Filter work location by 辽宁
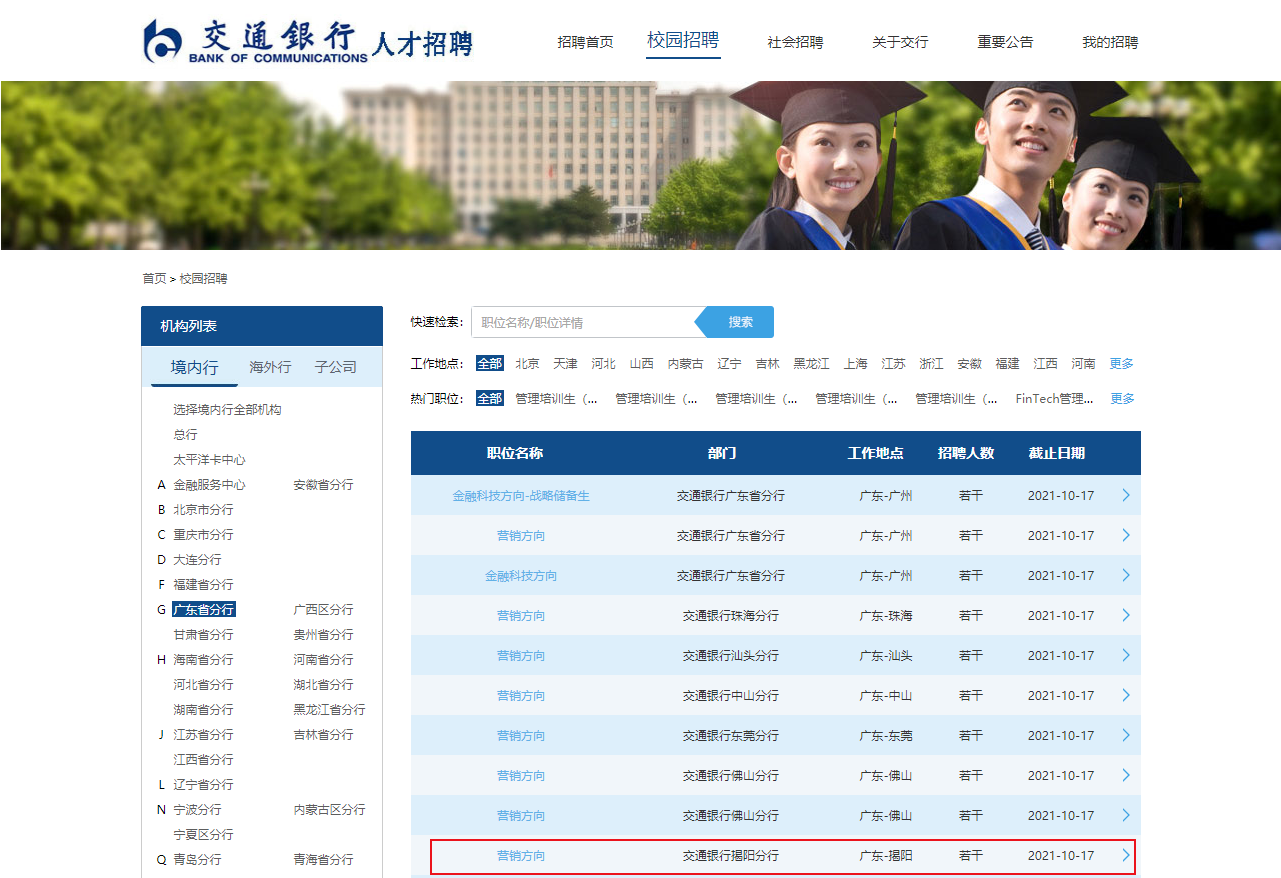This screenshot has height=878, width=1281. (x=729, y=364)
